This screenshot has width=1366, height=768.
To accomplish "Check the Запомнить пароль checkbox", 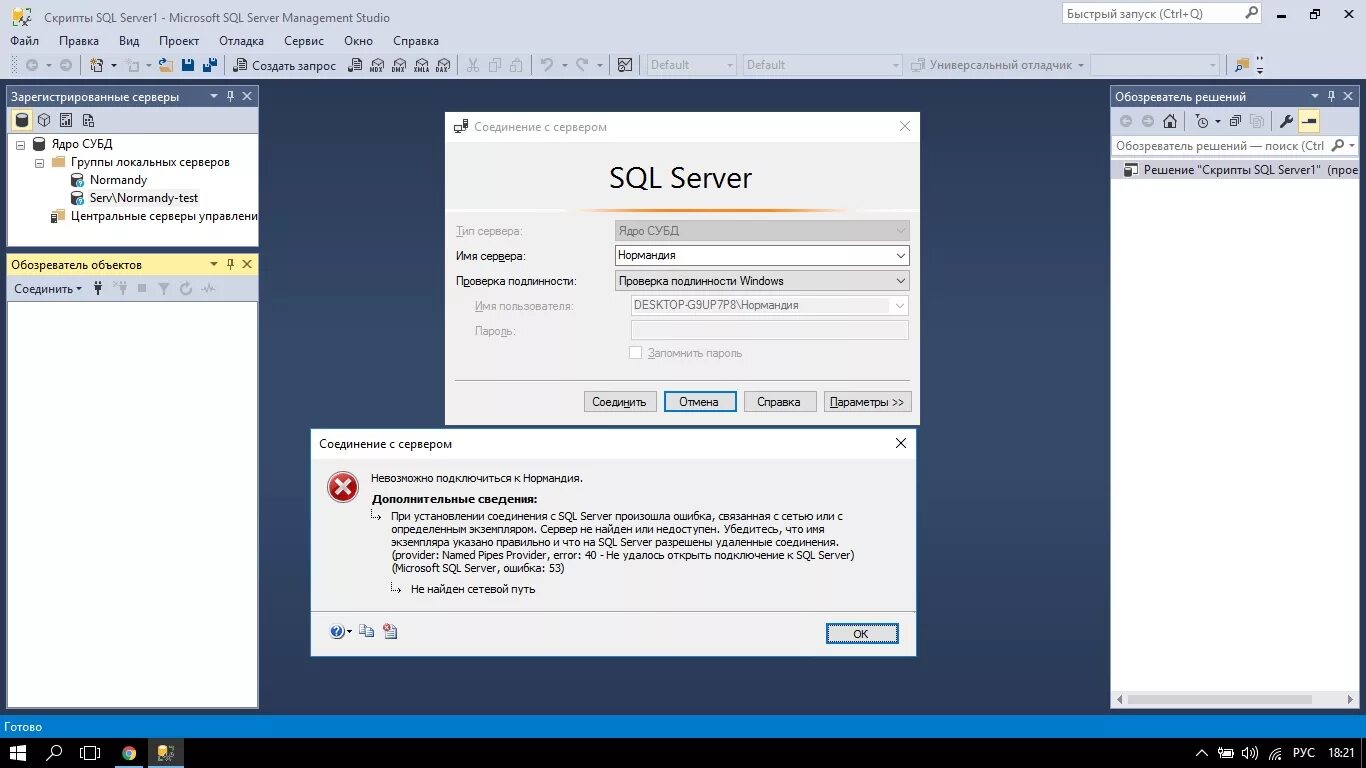I will 635,353.
